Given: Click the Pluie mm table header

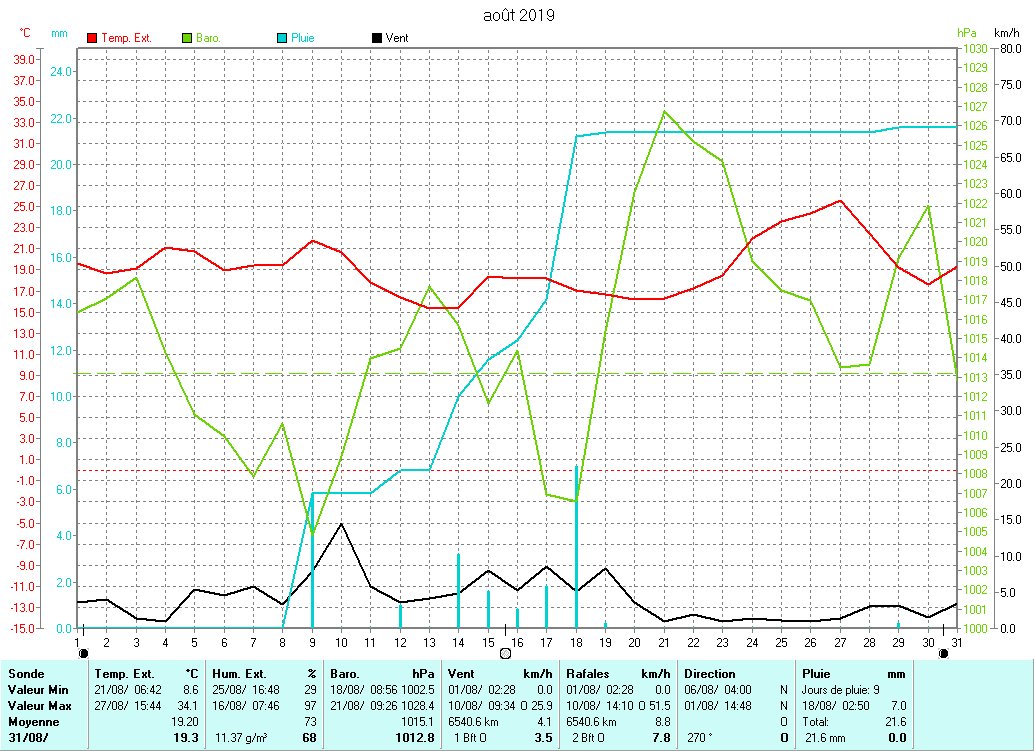Looking at the screenshot, I should 817,674.
